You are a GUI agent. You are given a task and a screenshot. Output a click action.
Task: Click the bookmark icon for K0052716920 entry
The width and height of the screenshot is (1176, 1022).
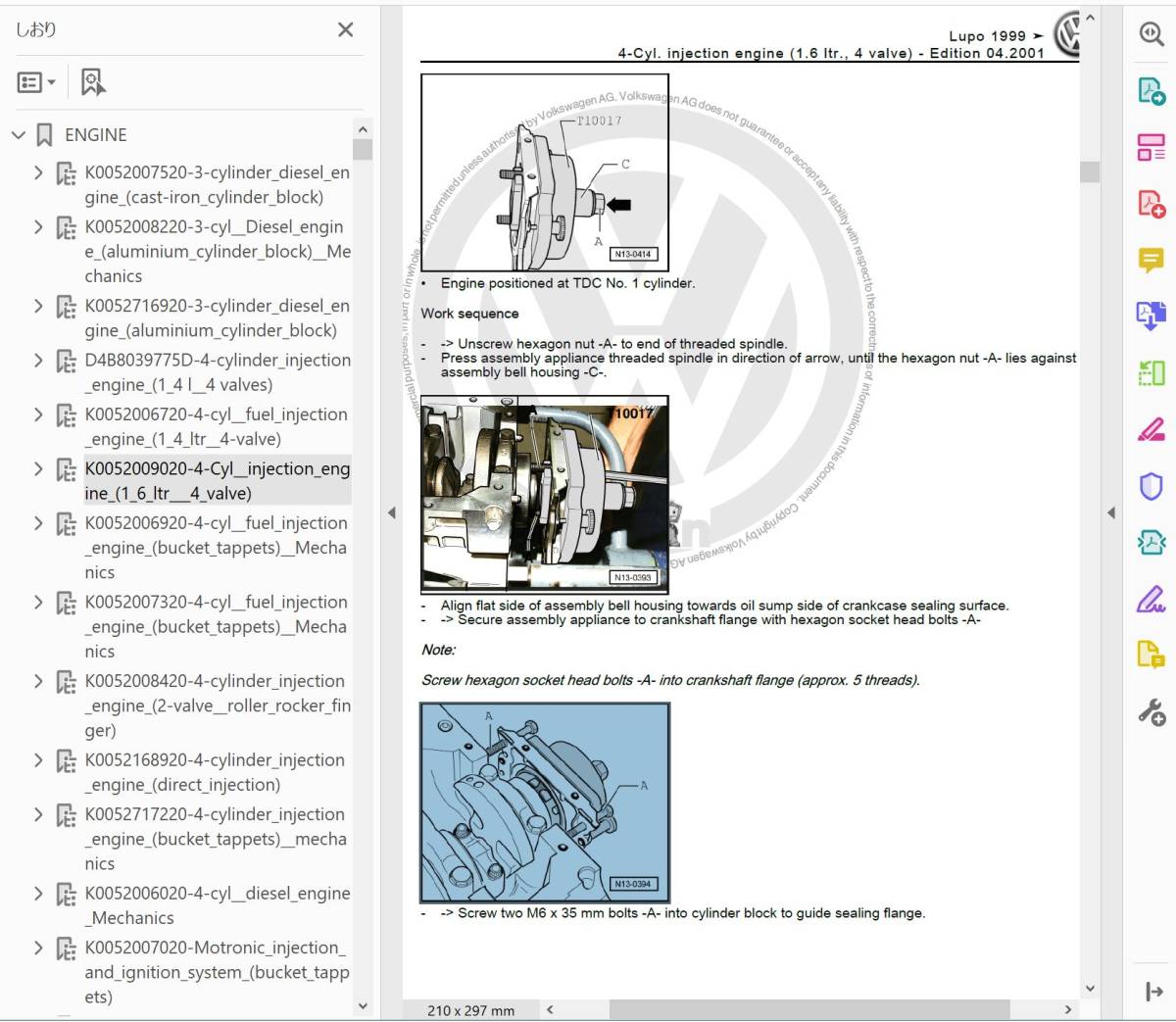(66, 307)
